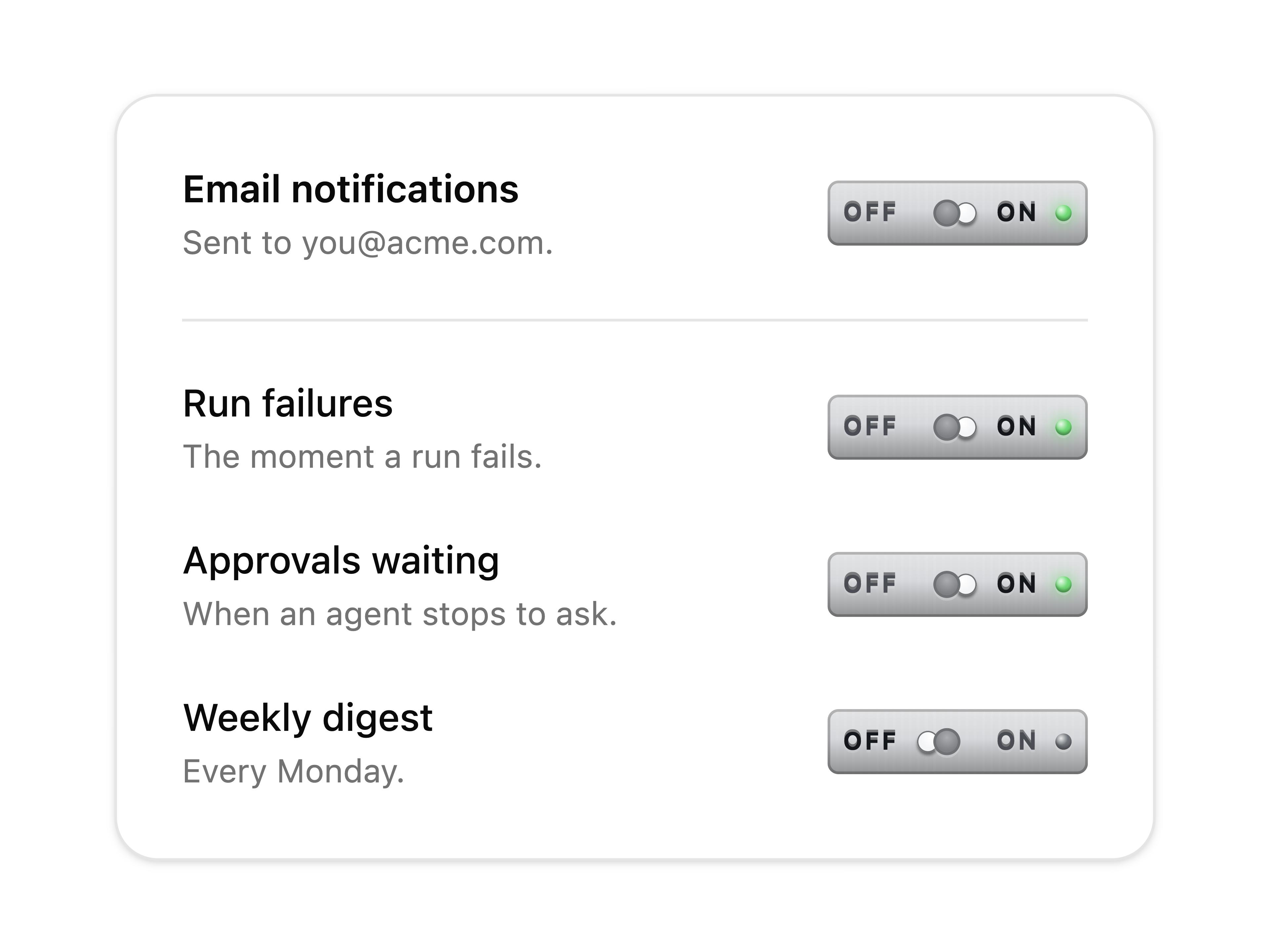Toggle the Approvals waiting switch knob
Image resolution: width=1270 pixels, height=952 pixels.
[954, 585]
